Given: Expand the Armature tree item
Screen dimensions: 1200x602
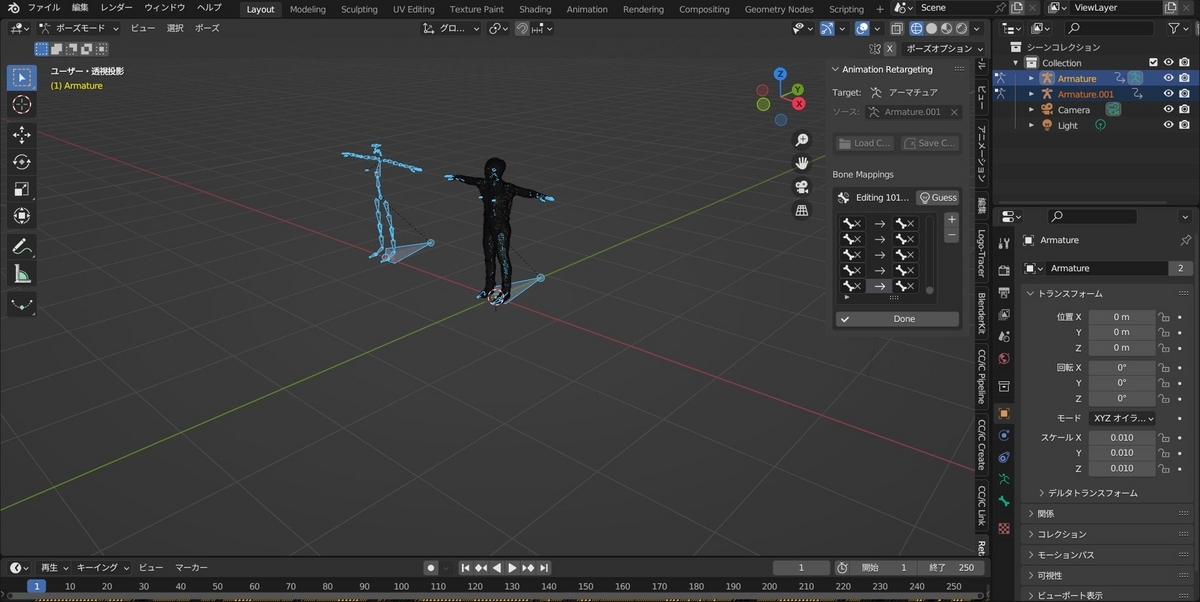Looking at the screenshot, I should point(1032,78).
